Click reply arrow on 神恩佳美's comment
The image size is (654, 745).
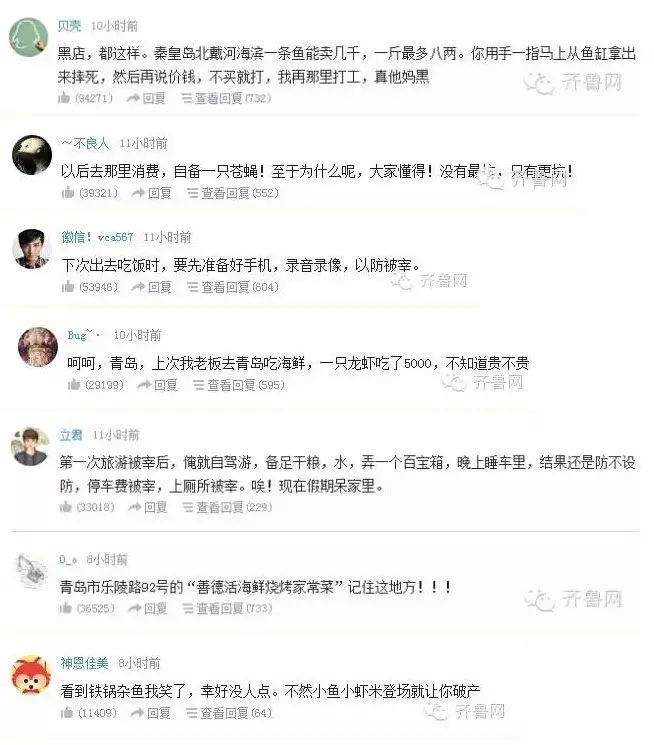[x=137, y=713]
